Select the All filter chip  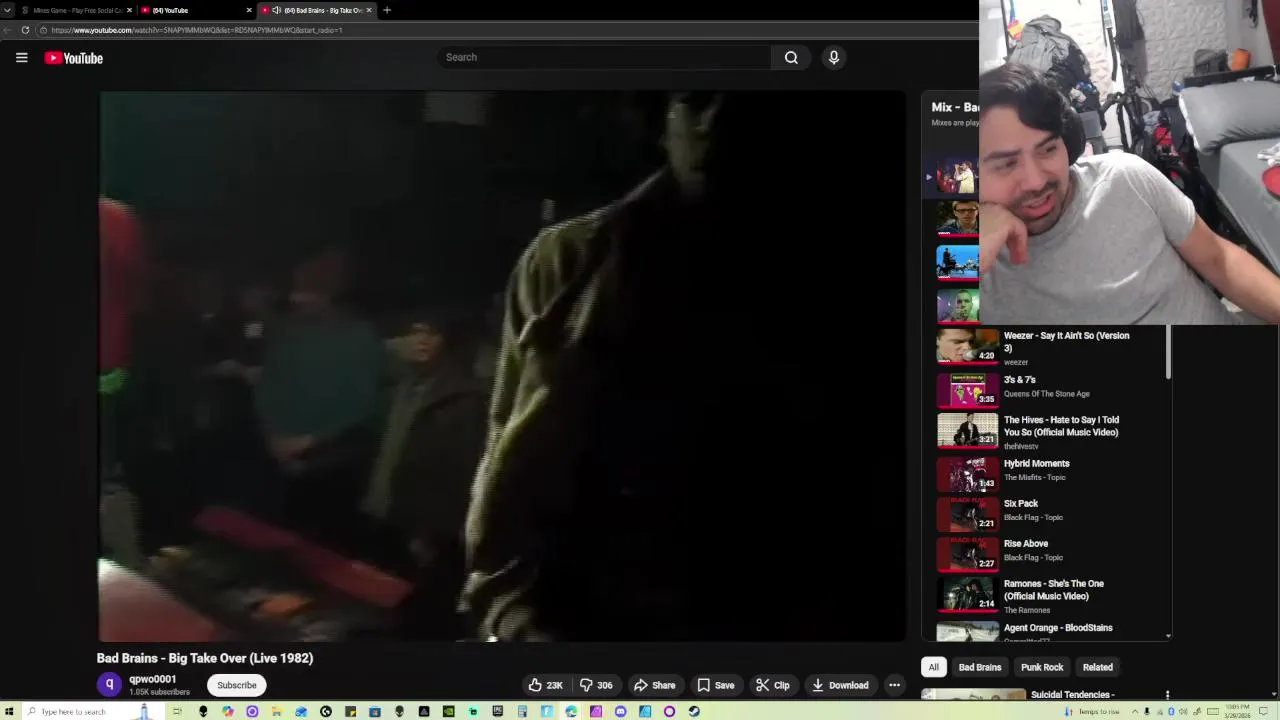(x=933, y=667)
